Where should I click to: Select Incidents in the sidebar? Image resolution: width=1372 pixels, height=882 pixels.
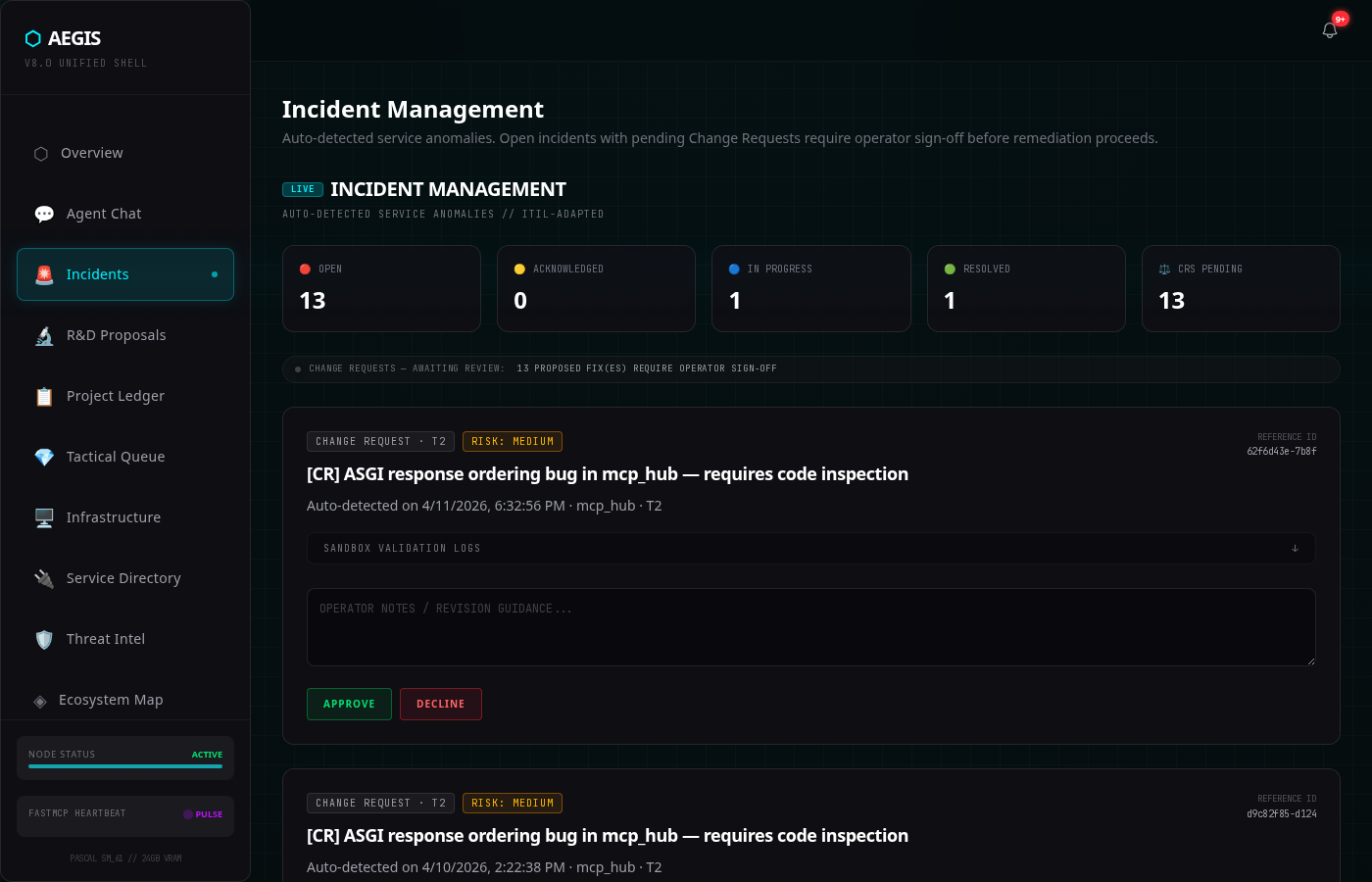click(x=125, y=274)
